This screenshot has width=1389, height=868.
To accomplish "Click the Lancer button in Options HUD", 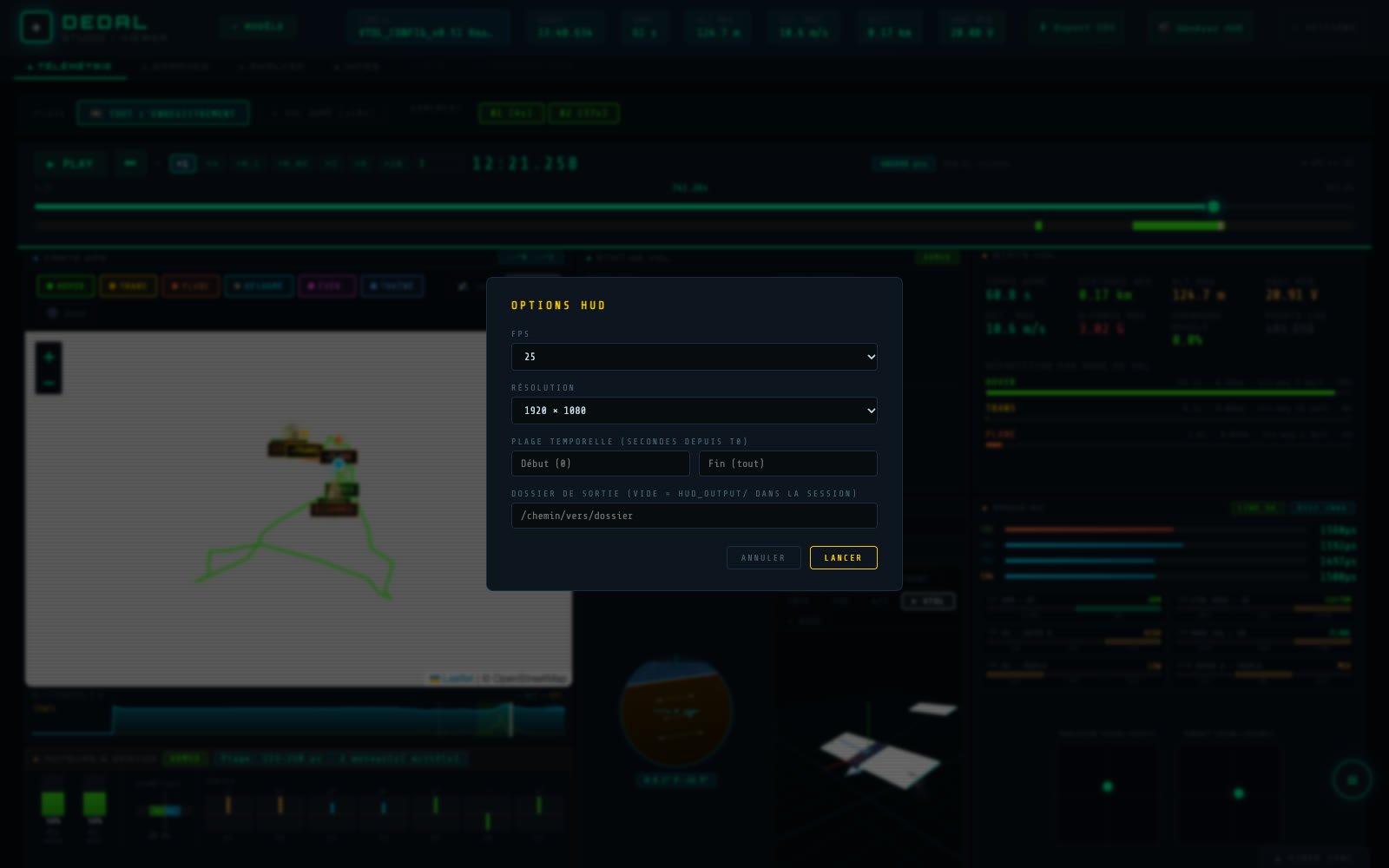I will pyautogui.click(x=843, y=558).
